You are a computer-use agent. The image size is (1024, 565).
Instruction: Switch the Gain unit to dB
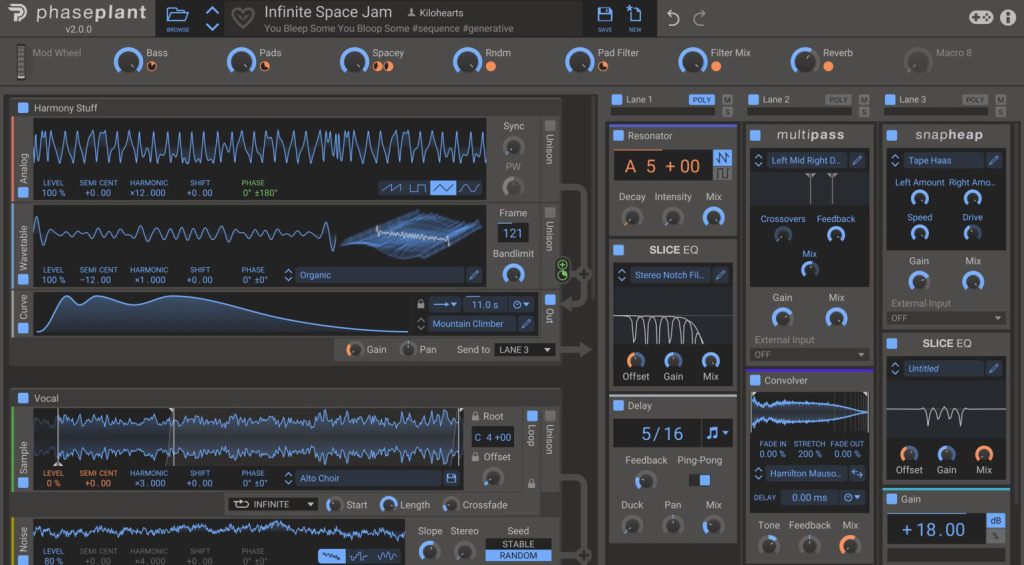click(994, 520)
